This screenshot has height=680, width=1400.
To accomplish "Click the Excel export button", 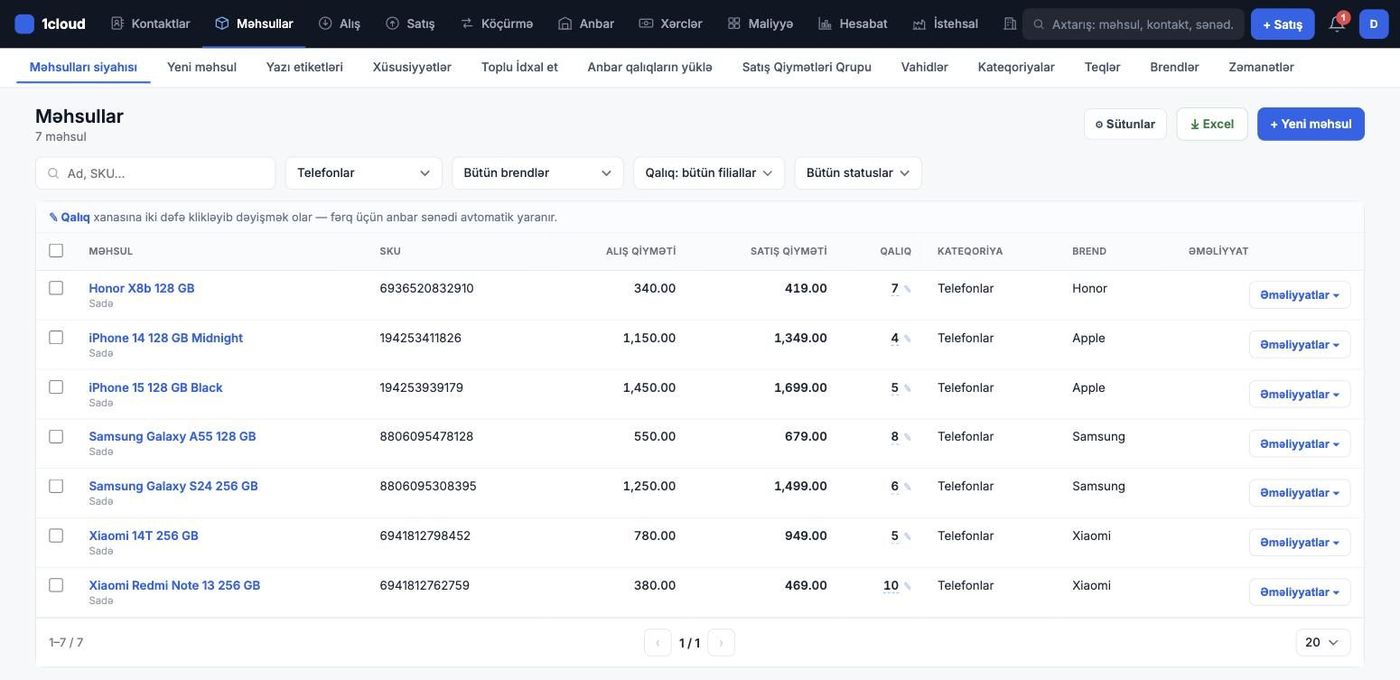I will click(1212, 124).
